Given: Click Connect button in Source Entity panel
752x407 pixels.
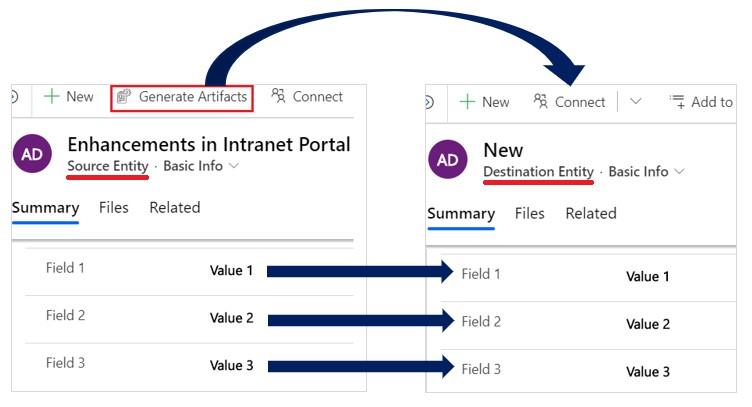Looking at the screenshot, I should point(307,96).
